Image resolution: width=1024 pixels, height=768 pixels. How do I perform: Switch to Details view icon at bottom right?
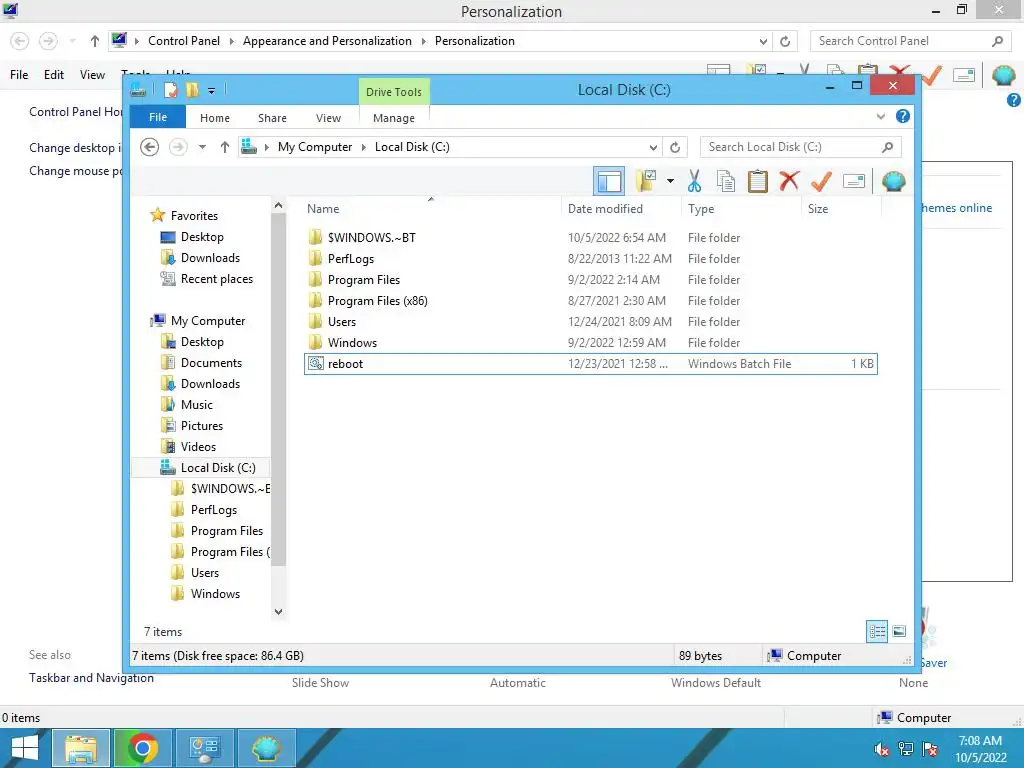[877, 631]
